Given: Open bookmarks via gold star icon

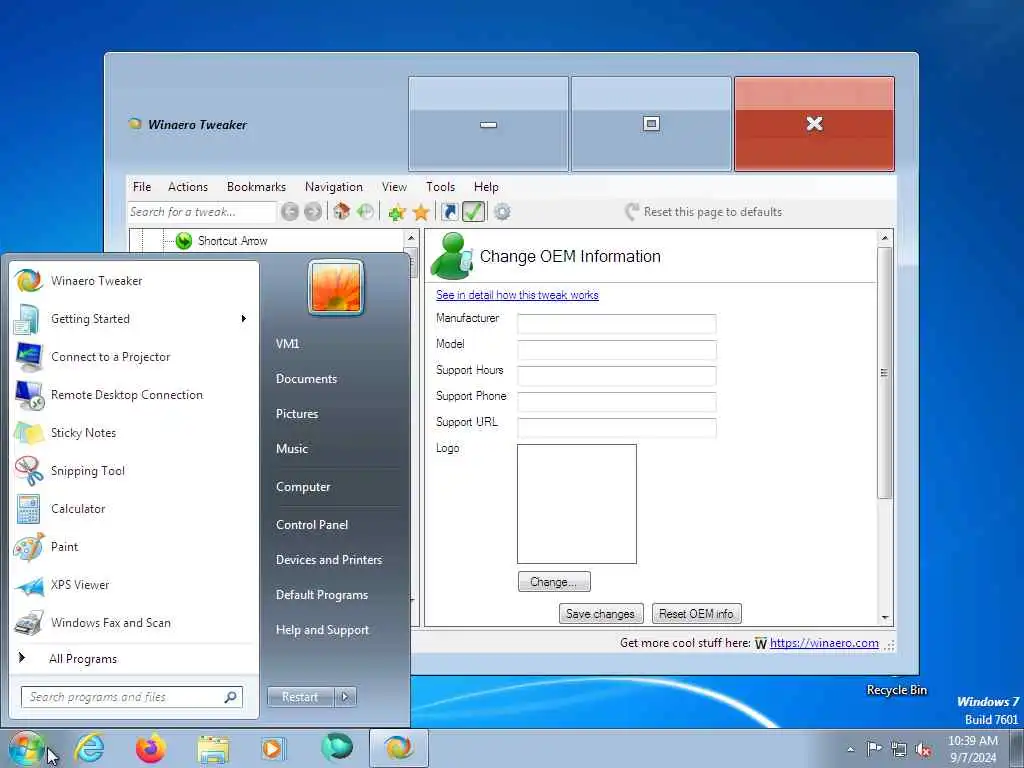Looking at the screenshot, I should pyautogui.click(x=421, y=212).
